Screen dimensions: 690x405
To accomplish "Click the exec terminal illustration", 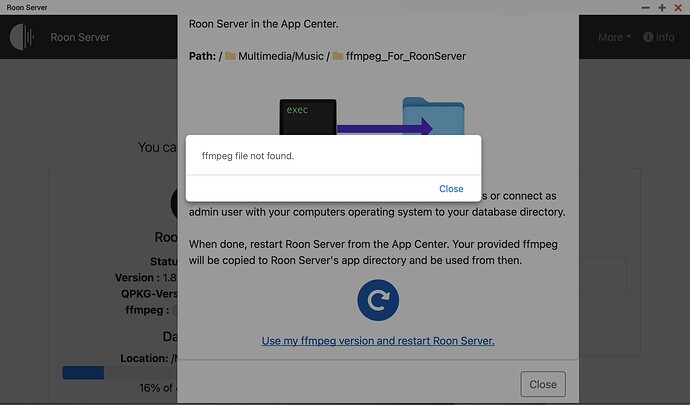I will pos(308,117).
